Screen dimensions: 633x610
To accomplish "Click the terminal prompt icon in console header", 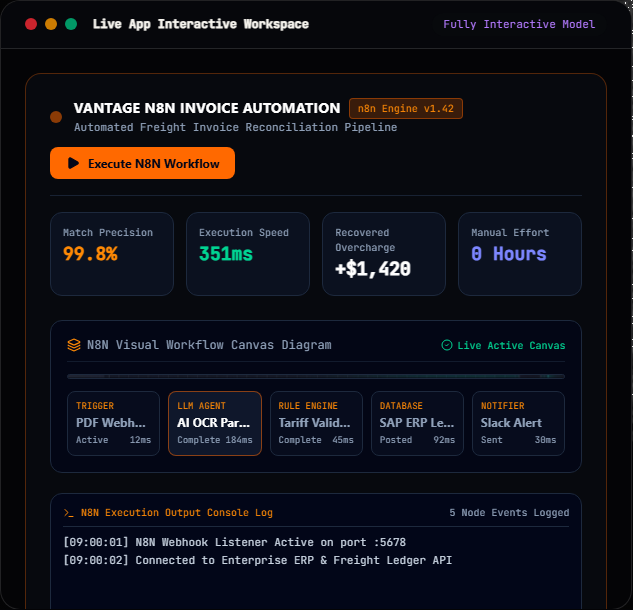I will click(x=69, y=513).
